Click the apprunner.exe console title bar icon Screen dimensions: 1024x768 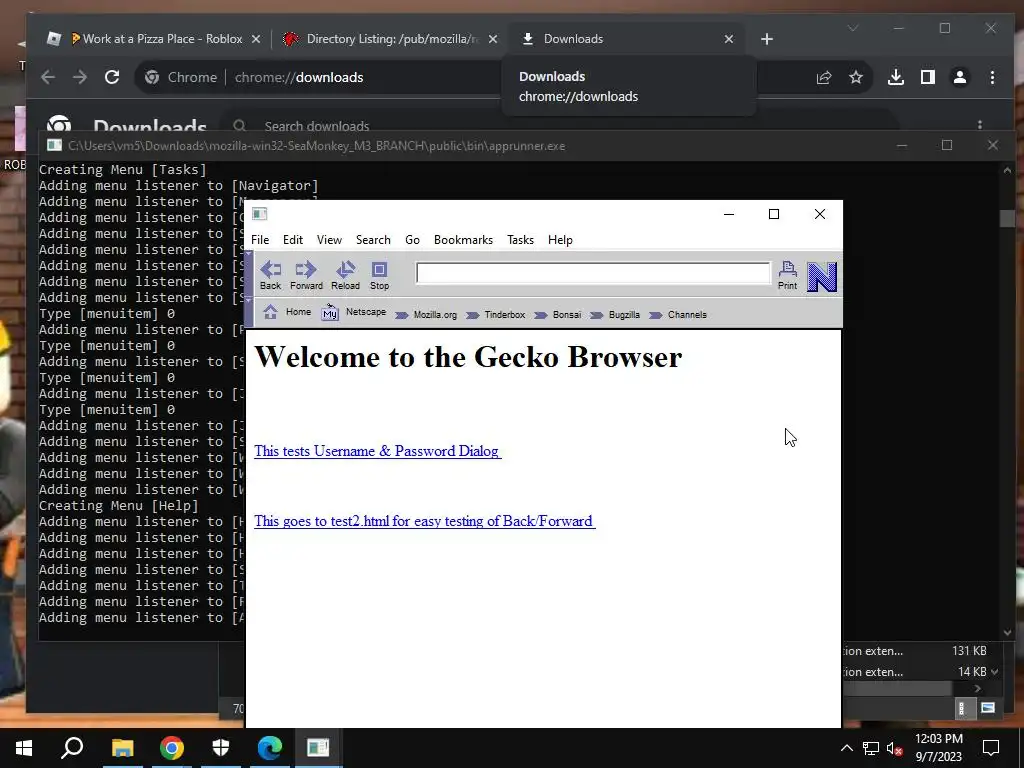coord(54,146)
